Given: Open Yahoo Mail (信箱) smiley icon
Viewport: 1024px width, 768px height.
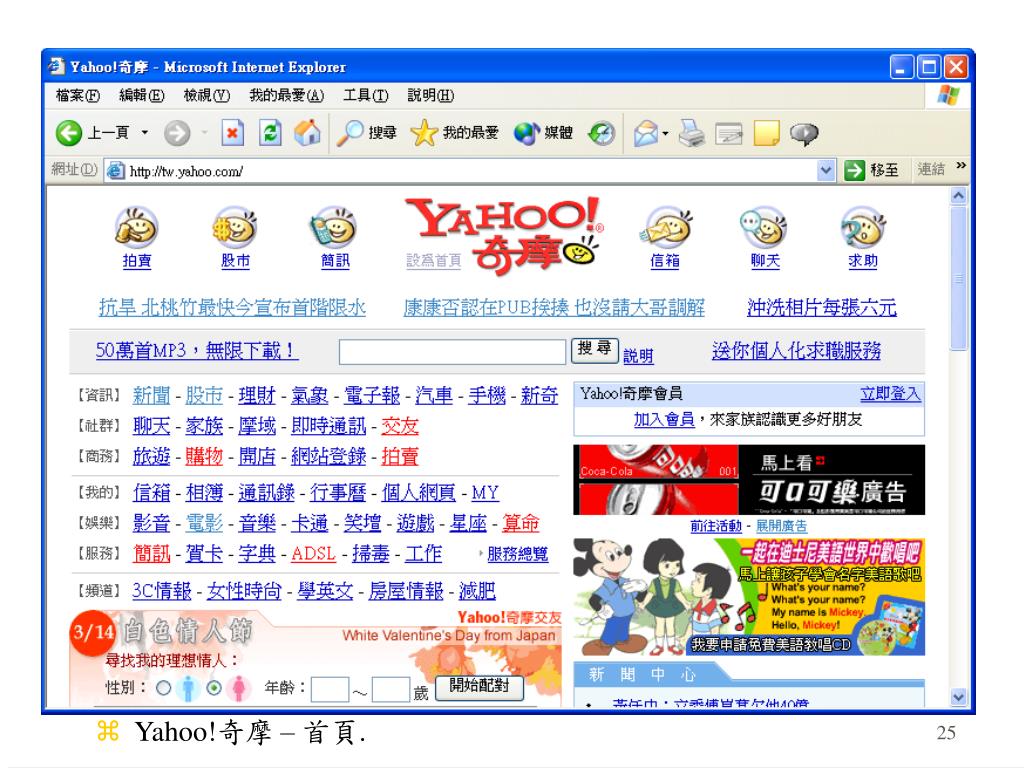Looking at the screenshot, I should click(x=665, y=227).
